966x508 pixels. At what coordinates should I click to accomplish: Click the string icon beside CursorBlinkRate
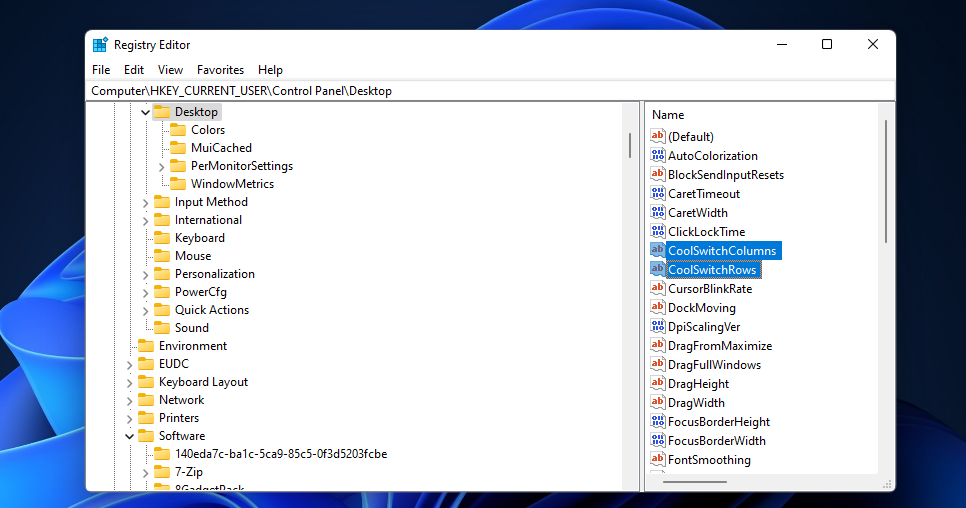click(657, 288)
